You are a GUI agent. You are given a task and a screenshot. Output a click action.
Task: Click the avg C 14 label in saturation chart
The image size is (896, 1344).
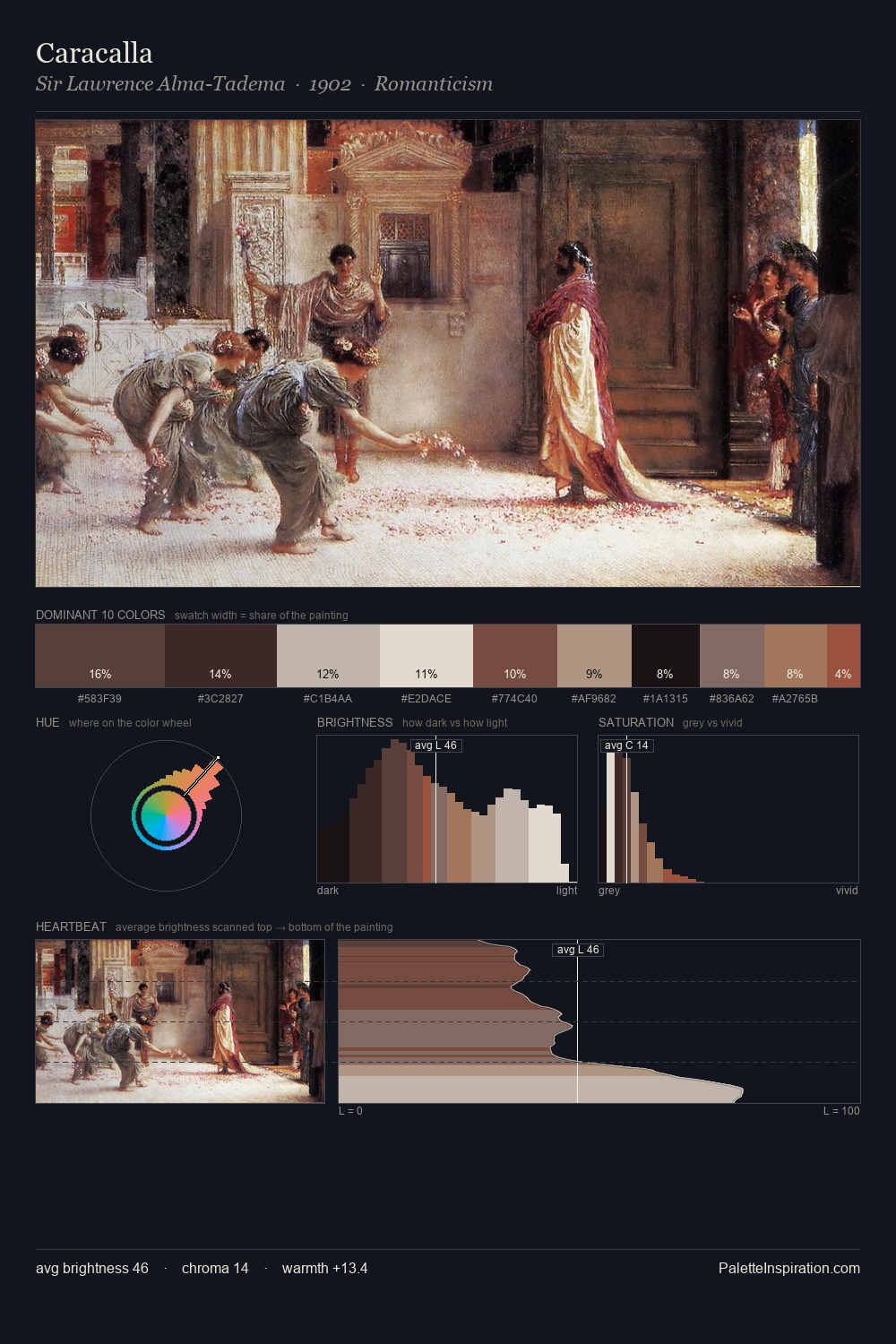pos(626,745)
